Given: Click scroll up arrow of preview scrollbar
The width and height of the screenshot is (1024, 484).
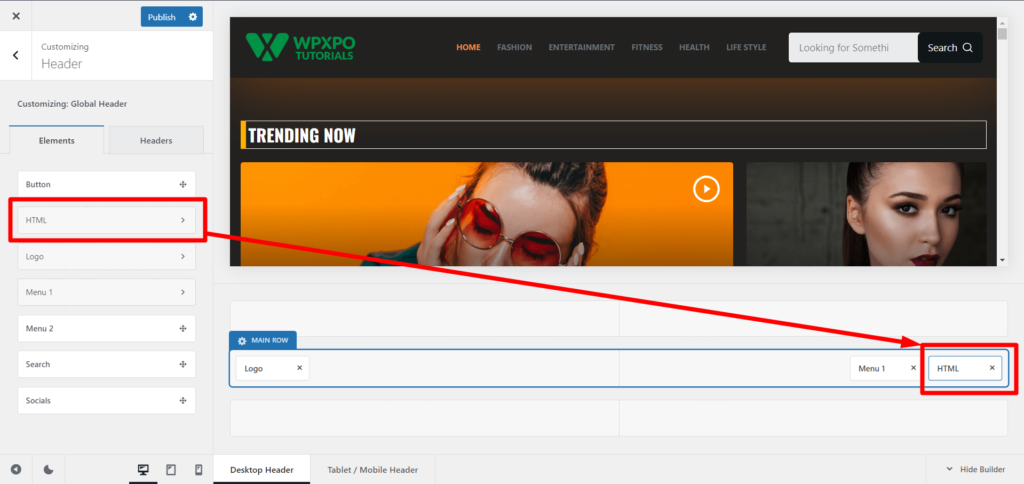Looking at the screenshot, I should 1002,23.
